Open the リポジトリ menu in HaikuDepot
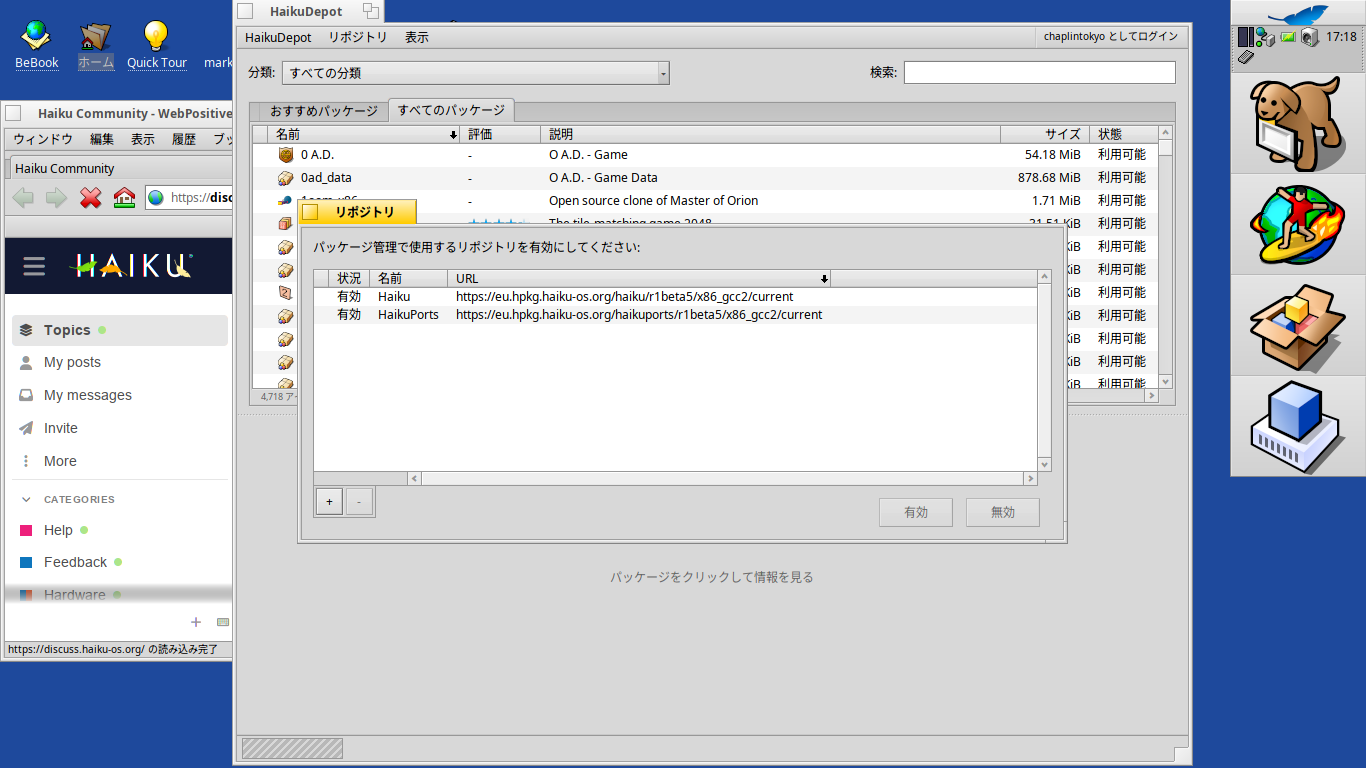 tap(357, 37)
